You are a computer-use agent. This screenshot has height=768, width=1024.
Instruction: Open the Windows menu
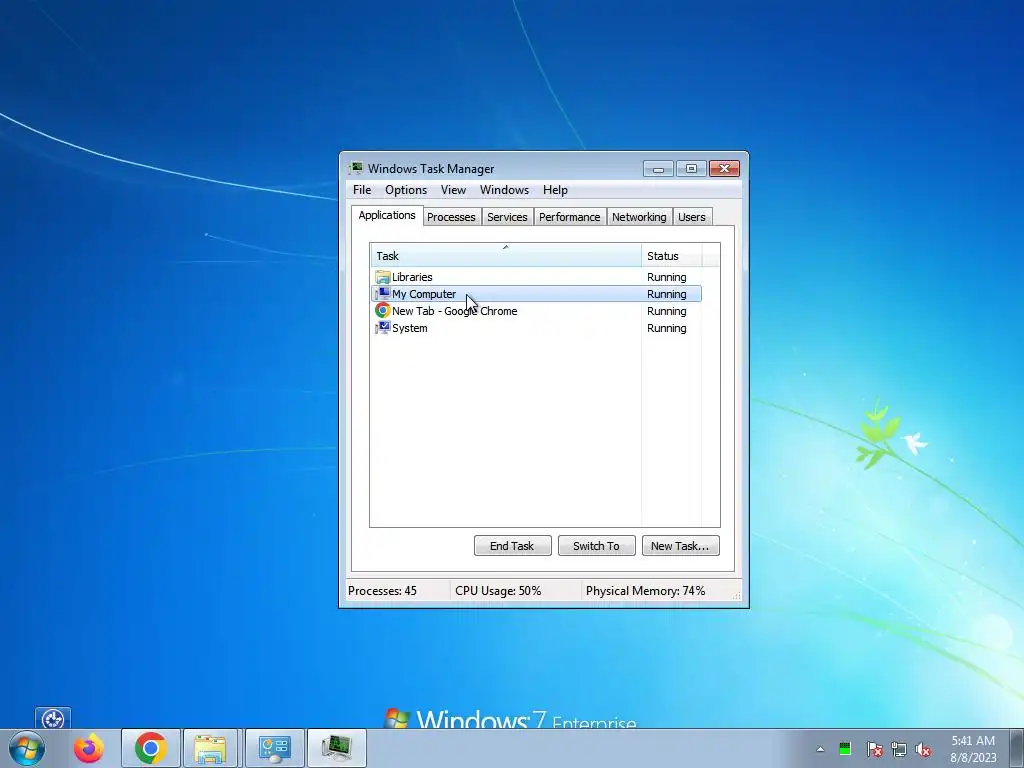tap(504, 190)
